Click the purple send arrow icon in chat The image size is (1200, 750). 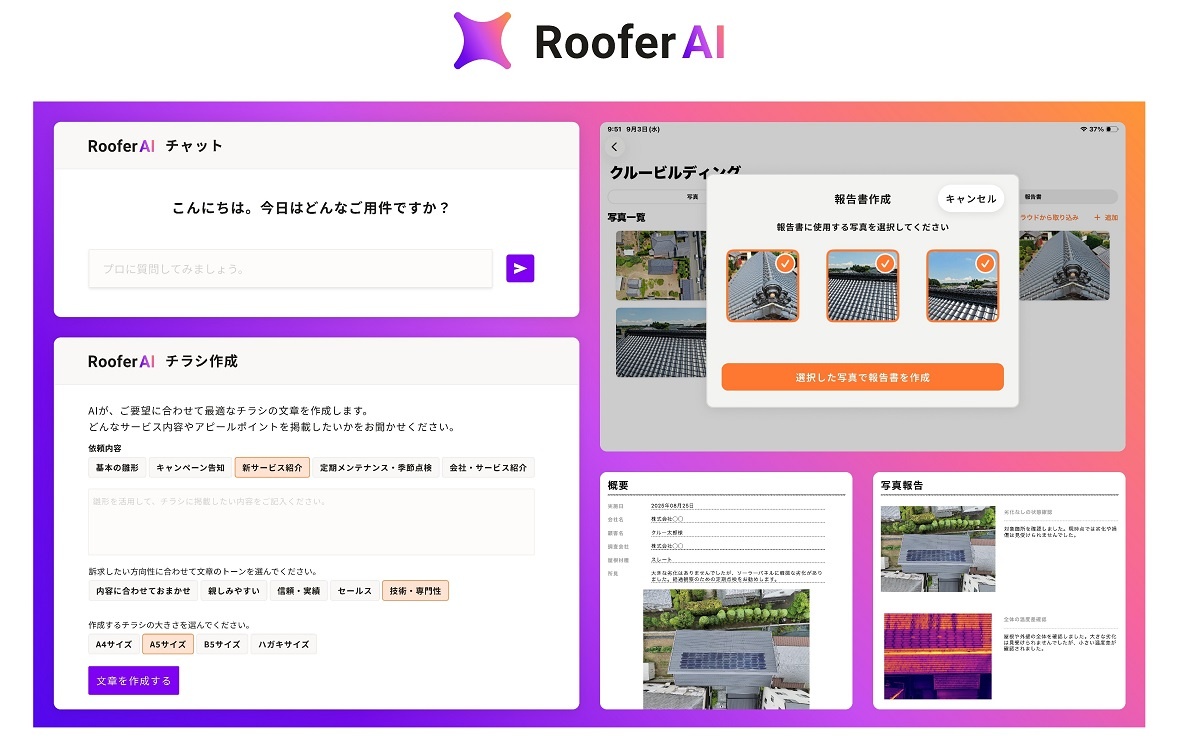click(x=520, y=268)
